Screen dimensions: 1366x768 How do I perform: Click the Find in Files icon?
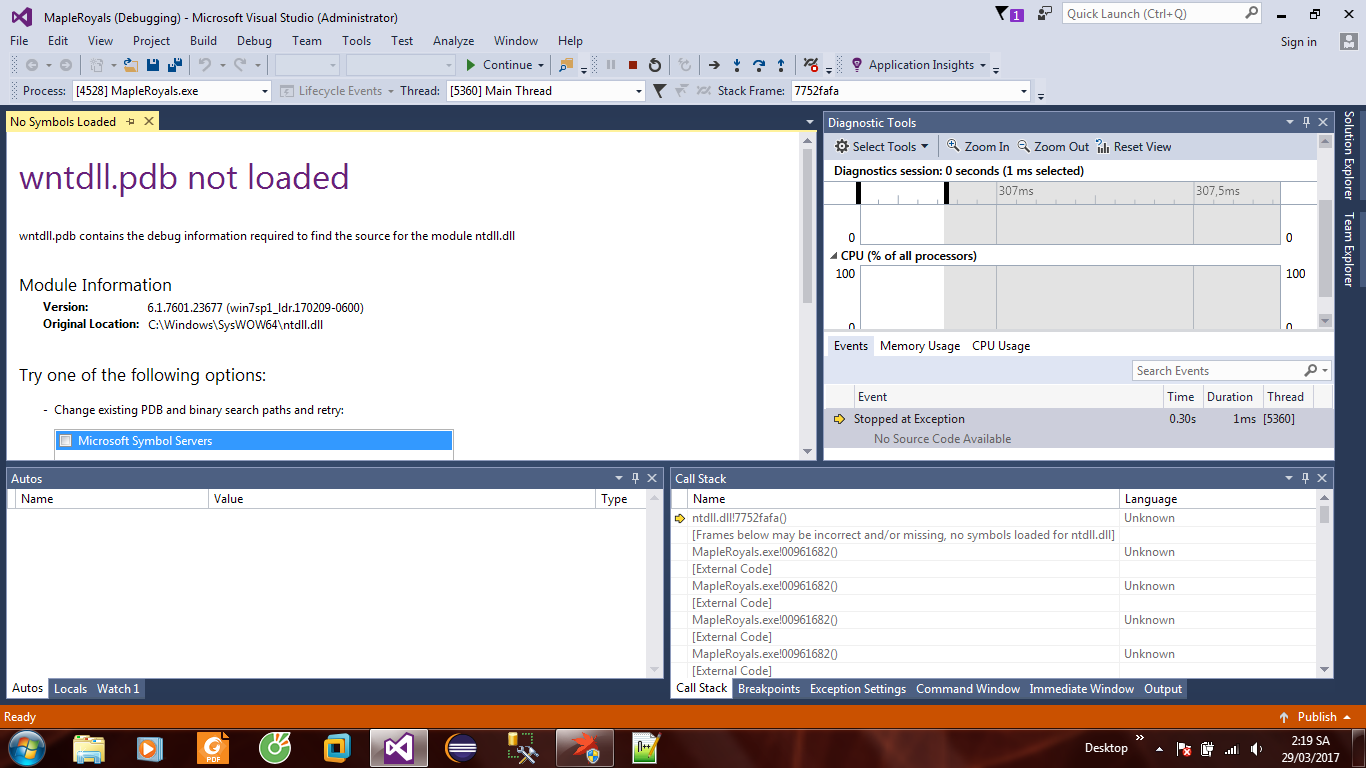(x=566, y=65)
